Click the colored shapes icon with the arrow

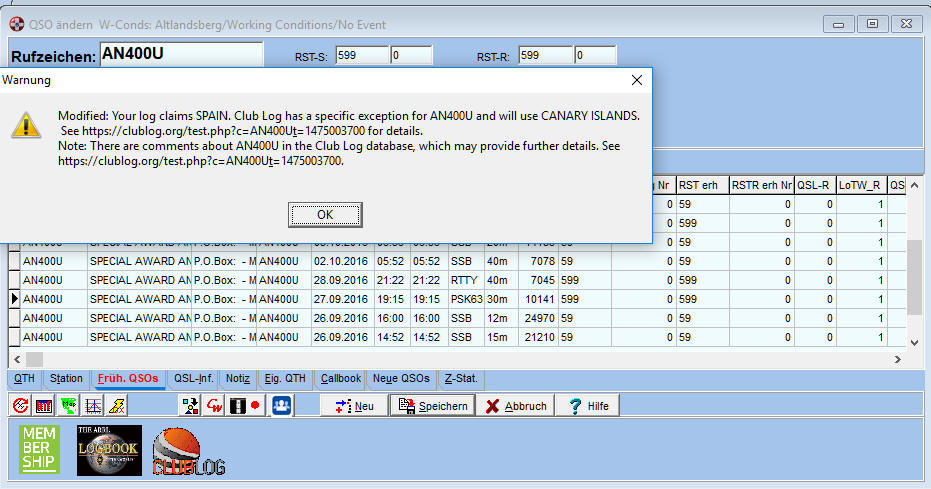click(191, 406)
